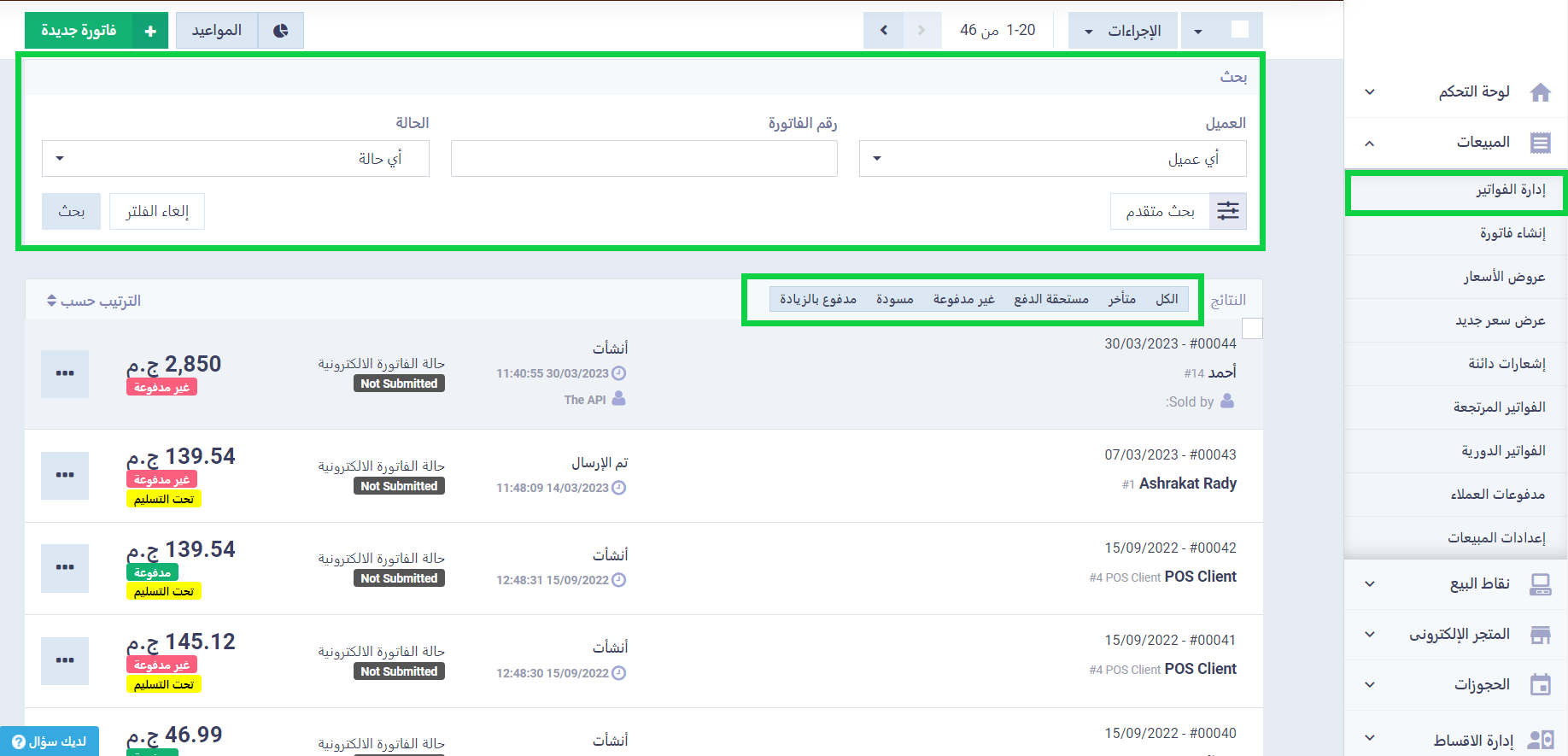This screenshot has width=1568, height=756.
Task: Click the الحجوزات calendar icon
Action: click(1540, 685)
